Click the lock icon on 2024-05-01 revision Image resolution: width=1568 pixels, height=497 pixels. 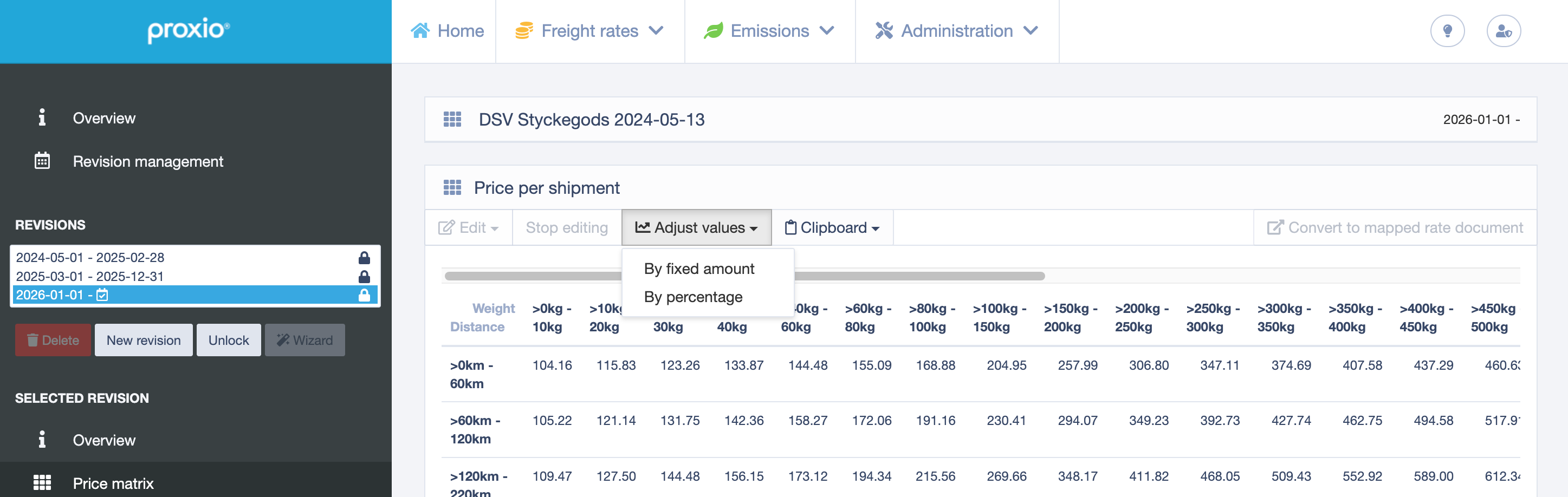364,257
